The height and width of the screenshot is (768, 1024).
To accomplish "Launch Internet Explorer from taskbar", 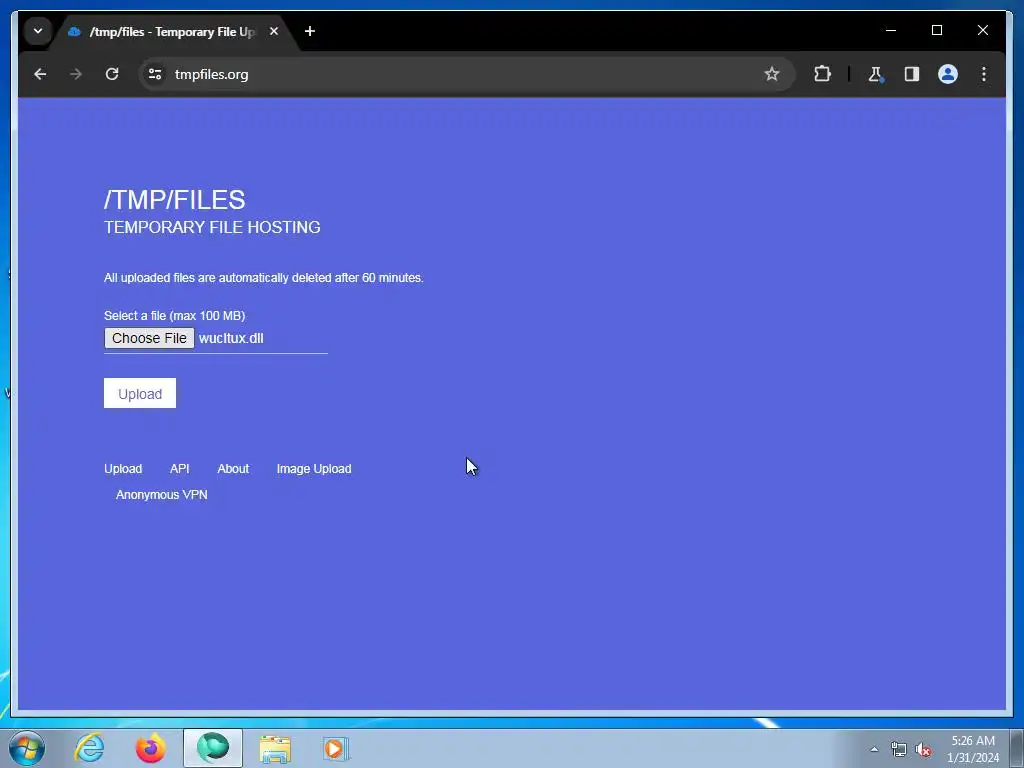I will click(89, 748).
